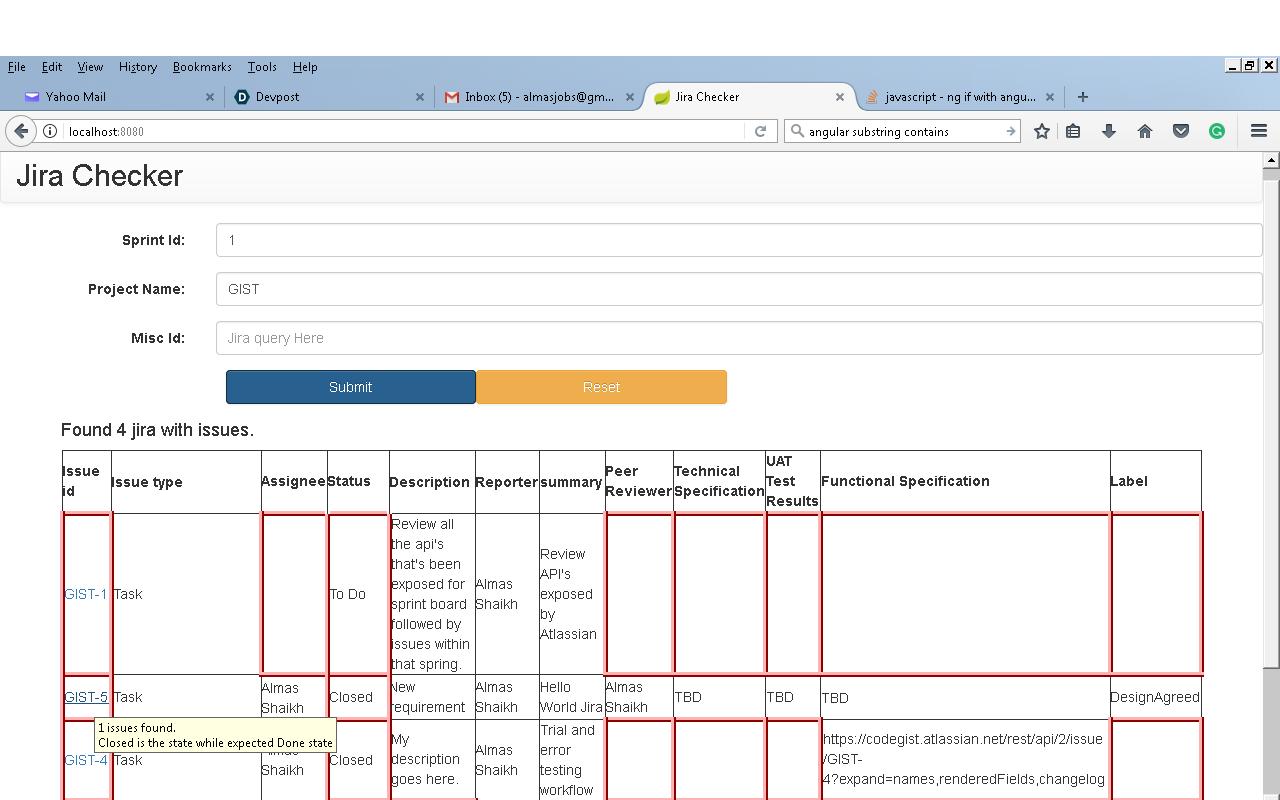Open the Downloads arrow icon
The height and width of the screenshot is (800, 1280).
[x=1109, y=131]
